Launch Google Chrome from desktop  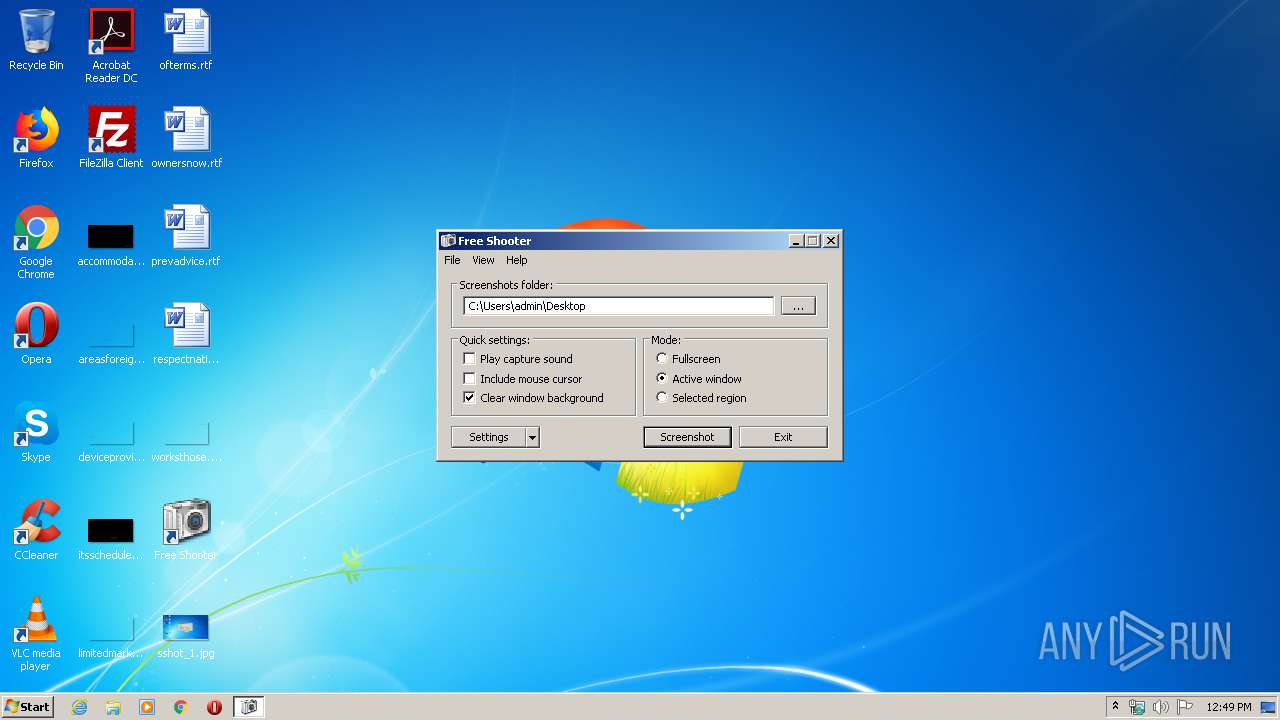click(x=36, y=242)
